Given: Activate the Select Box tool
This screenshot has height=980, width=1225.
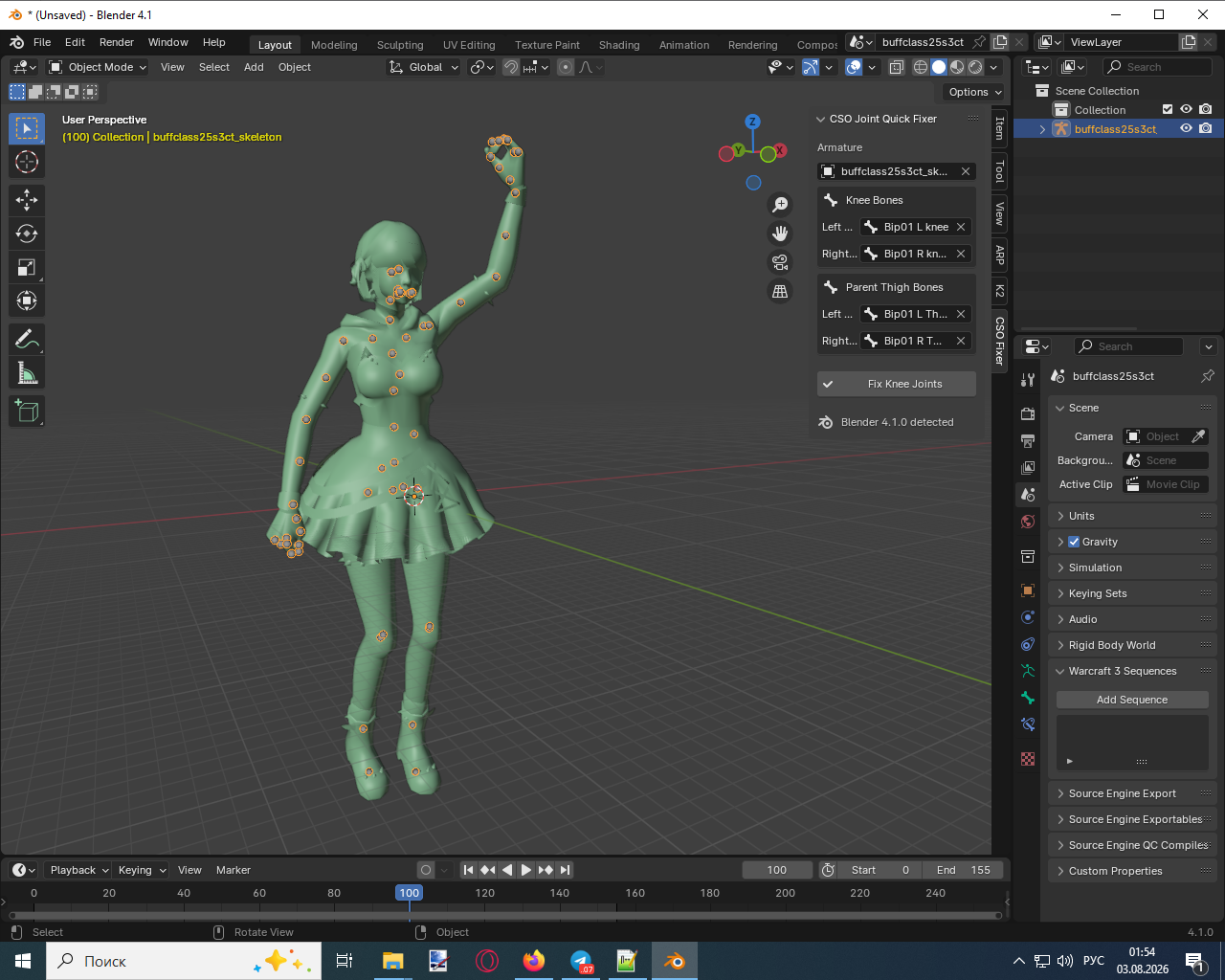Looking at the screenshot, I should click(27, 128).
